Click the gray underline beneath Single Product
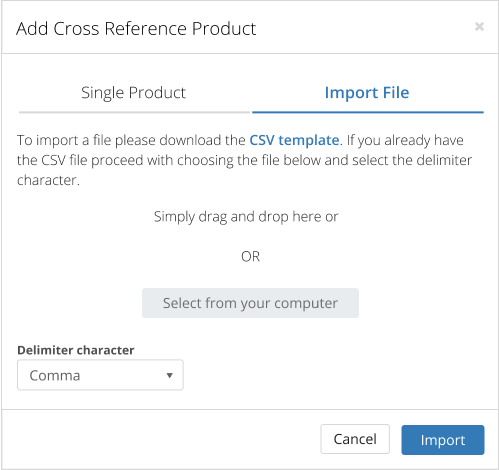 pyautogui.click(x=134, y=112)
